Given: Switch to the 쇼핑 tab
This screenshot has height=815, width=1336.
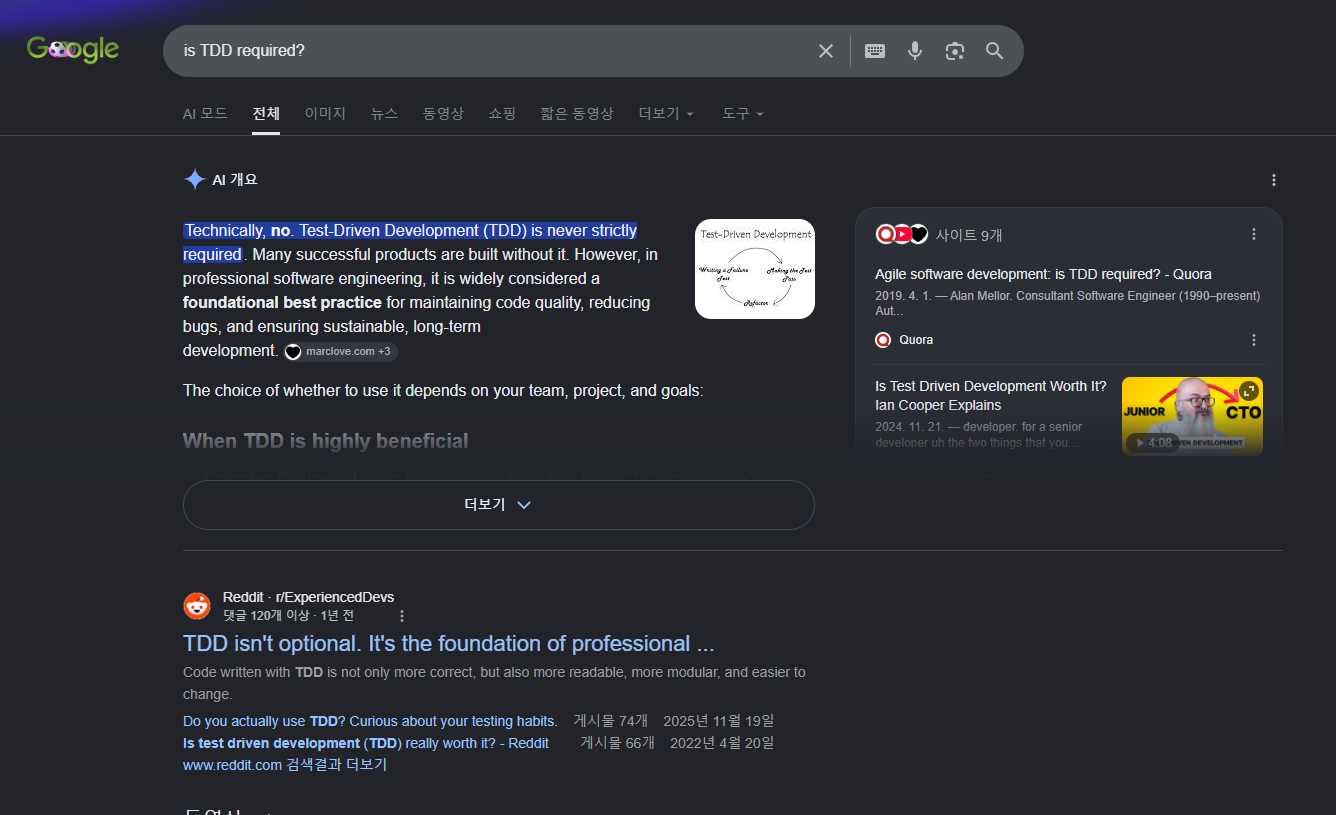Looking at the screenshot, I should pyautogui.click(x=502, y=114).
